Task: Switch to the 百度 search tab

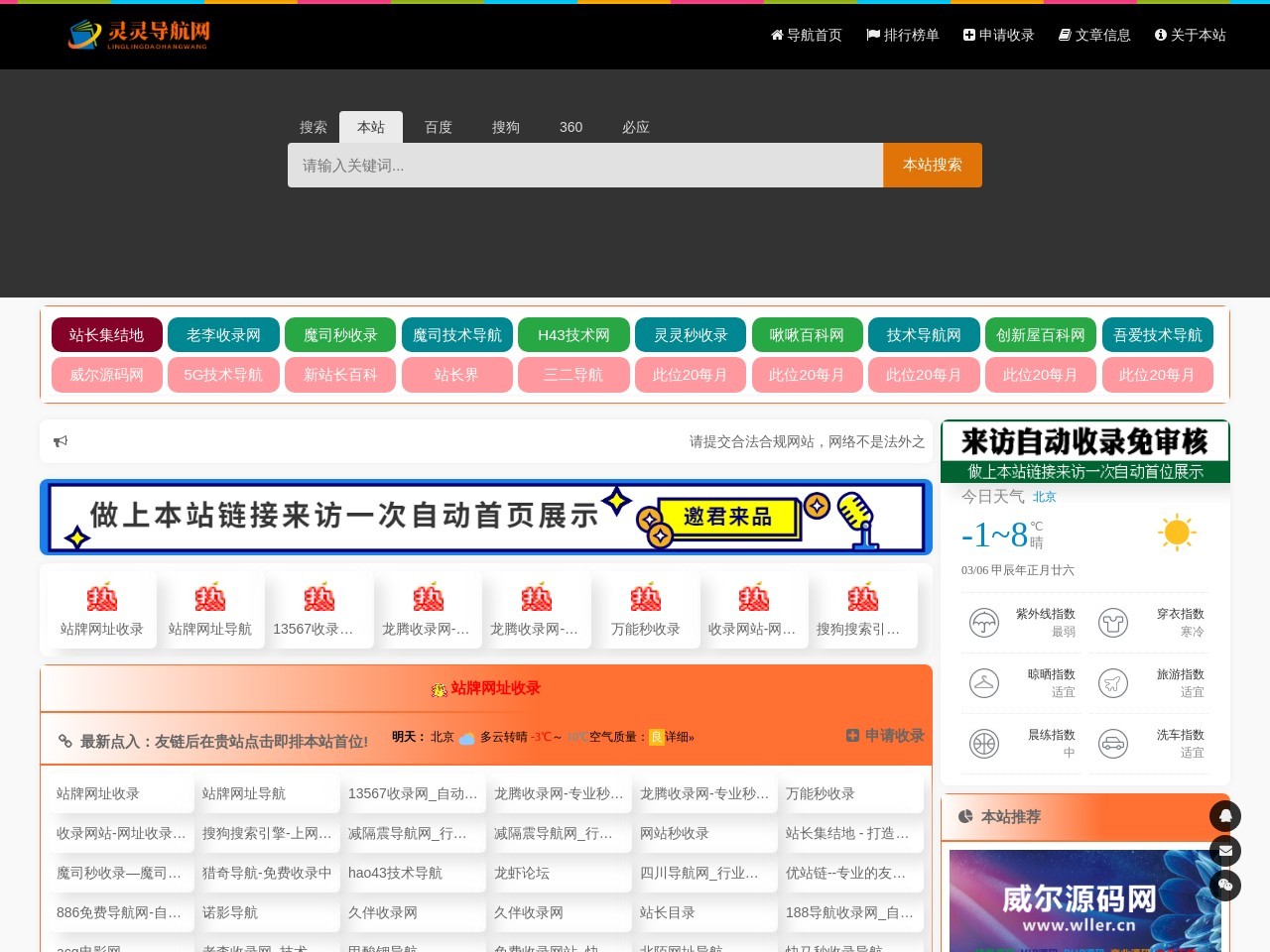Action: (x=439, y=127)
